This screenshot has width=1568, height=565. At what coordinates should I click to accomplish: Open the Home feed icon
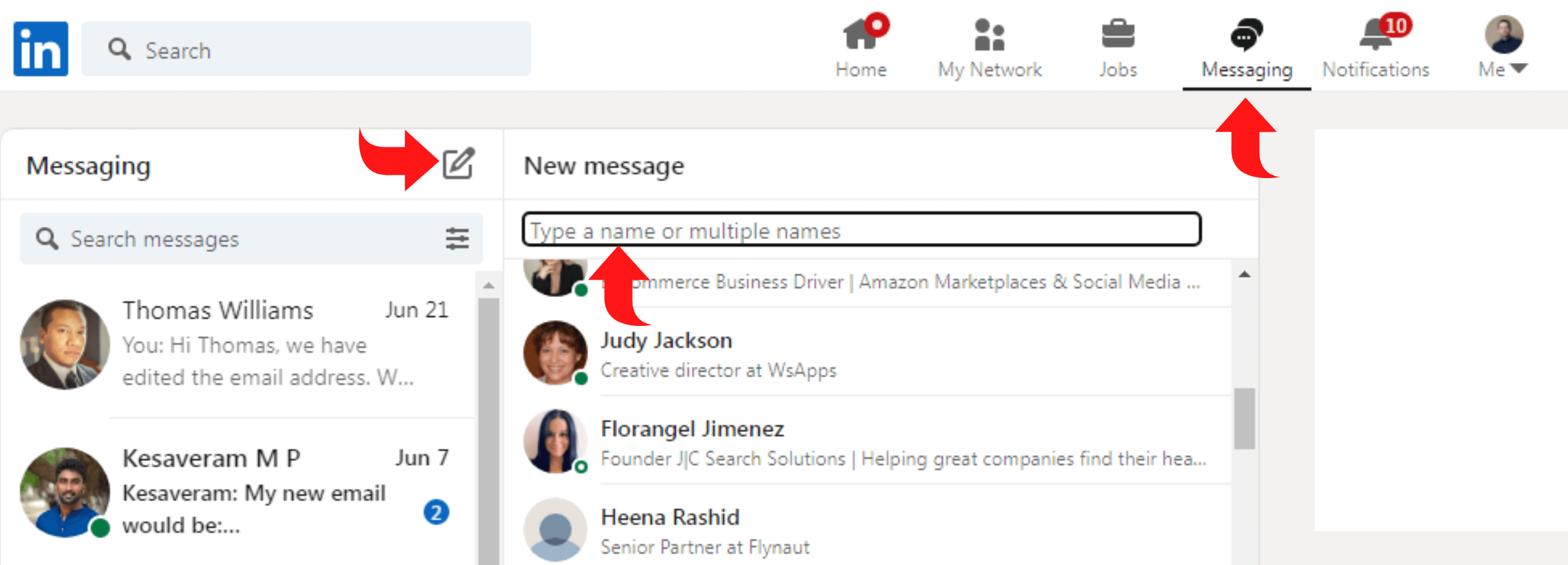click(x=861, y=35)
